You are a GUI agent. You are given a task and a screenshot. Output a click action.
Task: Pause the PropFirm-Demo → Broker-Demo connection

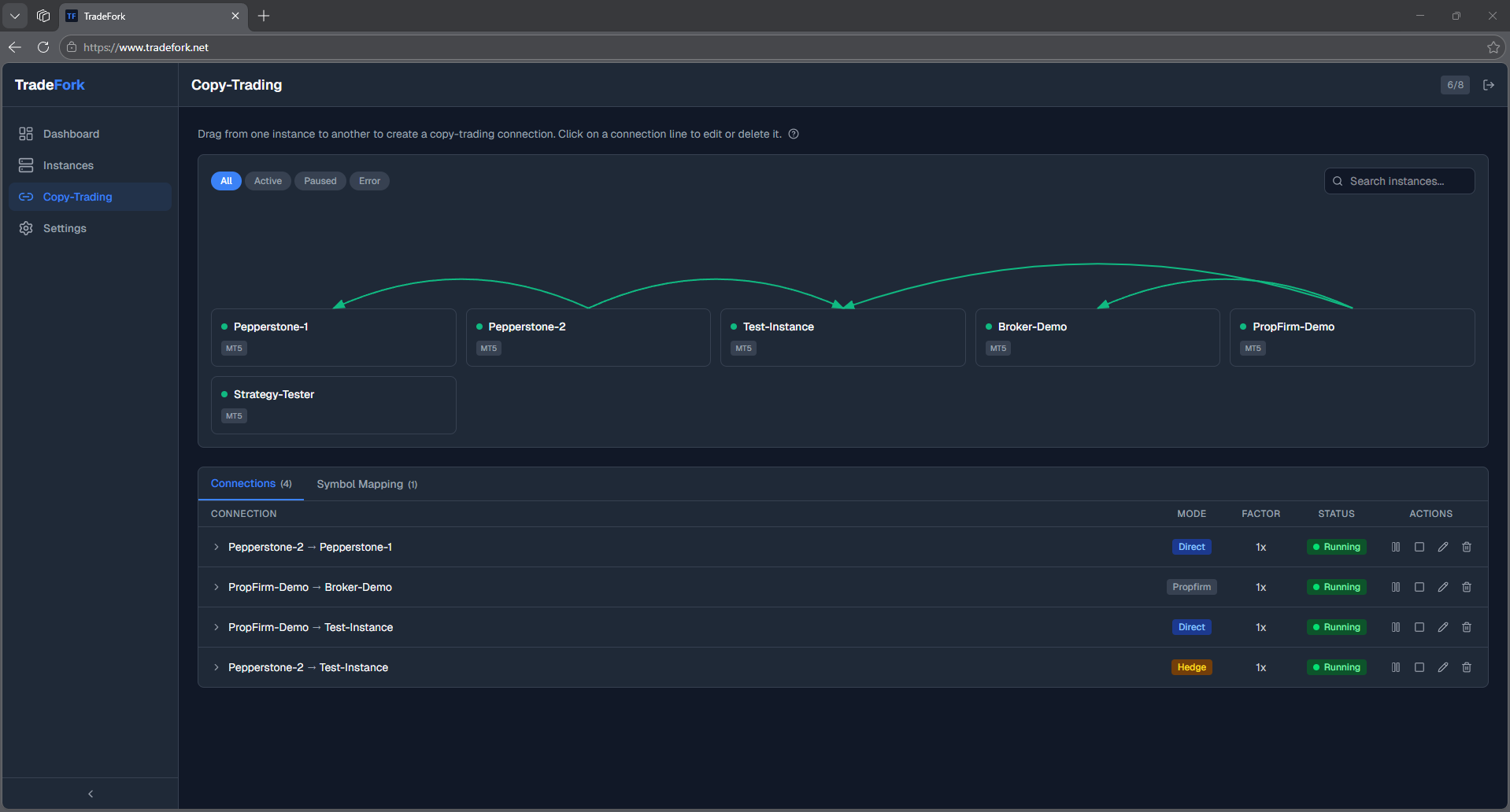click(x=1396, y=587)
